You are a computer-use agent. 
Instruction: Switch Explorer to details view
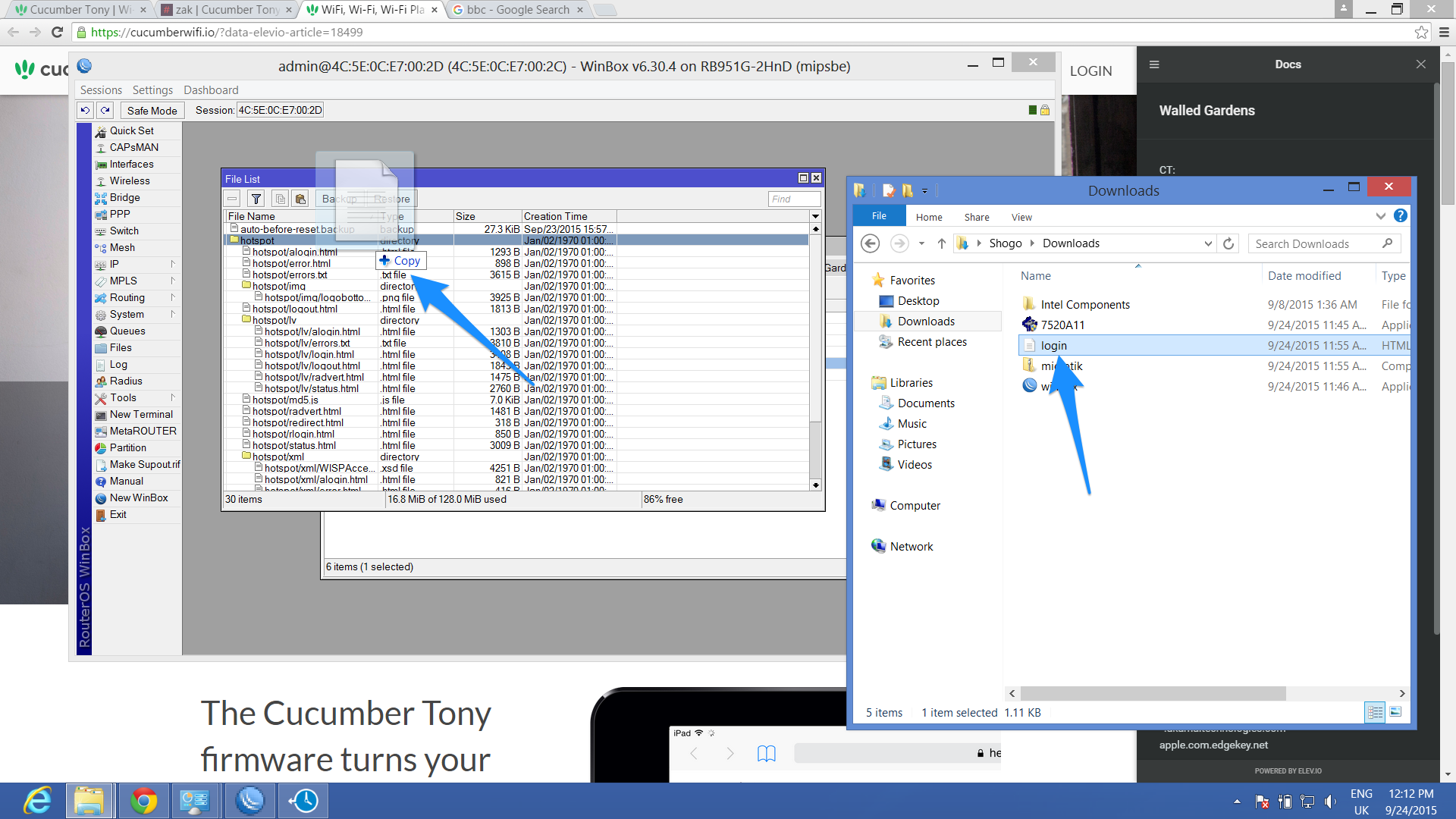pos(1375,712)
